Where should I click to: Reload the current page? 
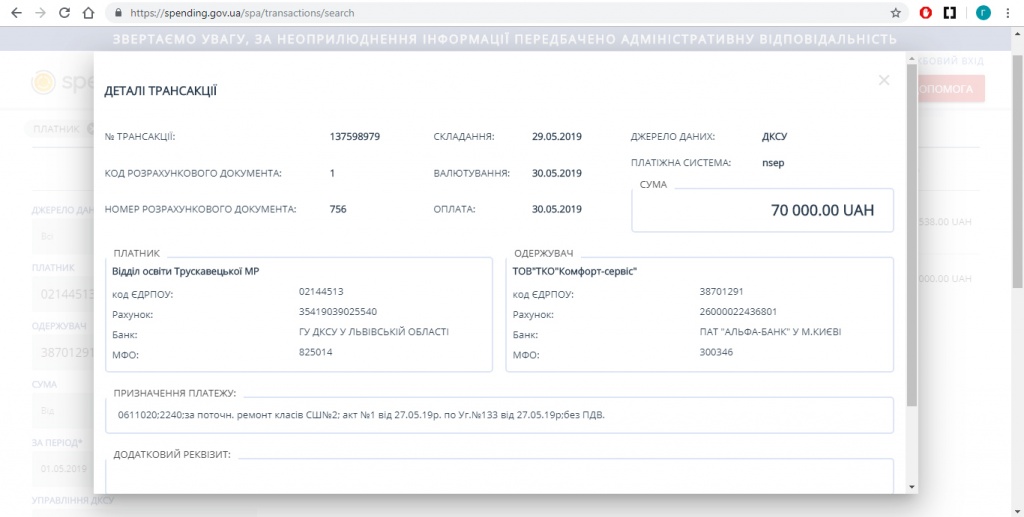point(64,13)
